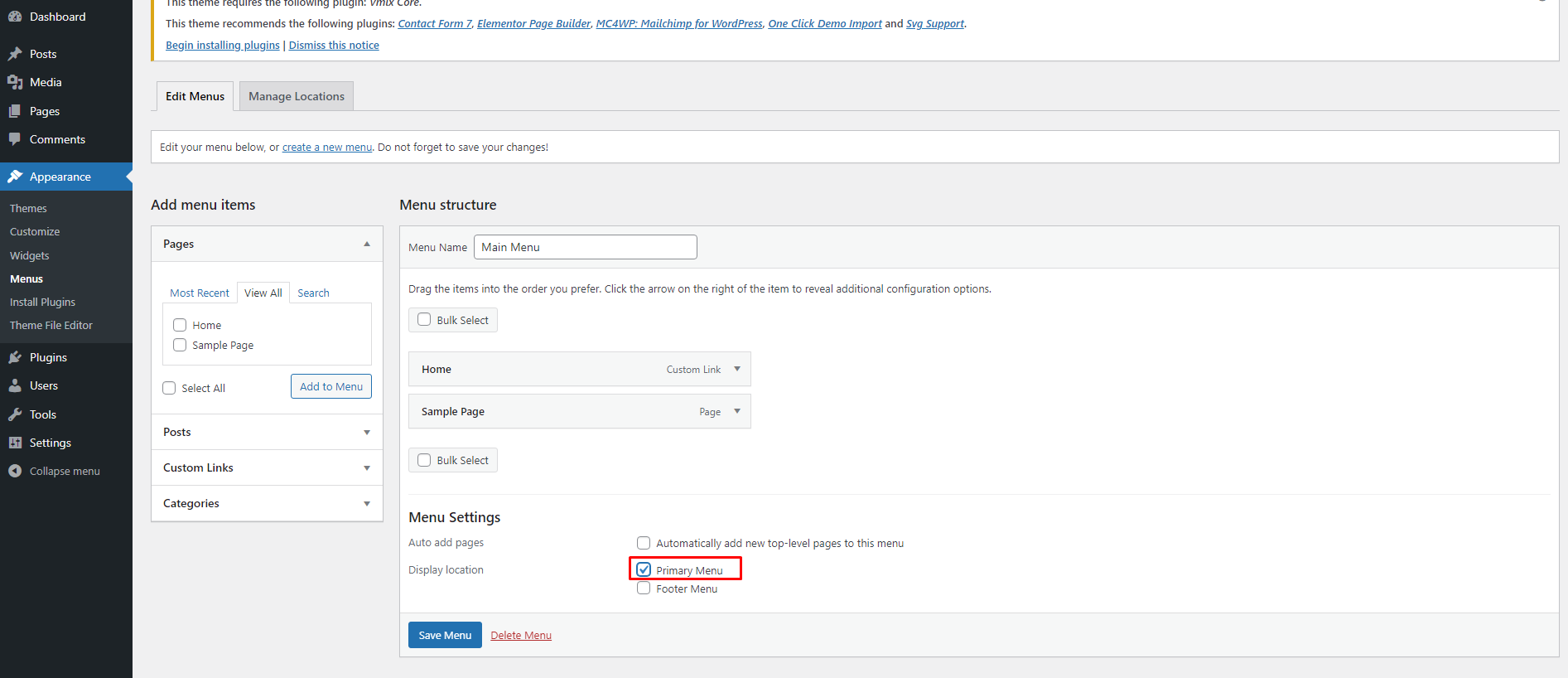Viewport: 1568px width, 678px height.
Task: Expand the Categories section
Action: point(366,504)
